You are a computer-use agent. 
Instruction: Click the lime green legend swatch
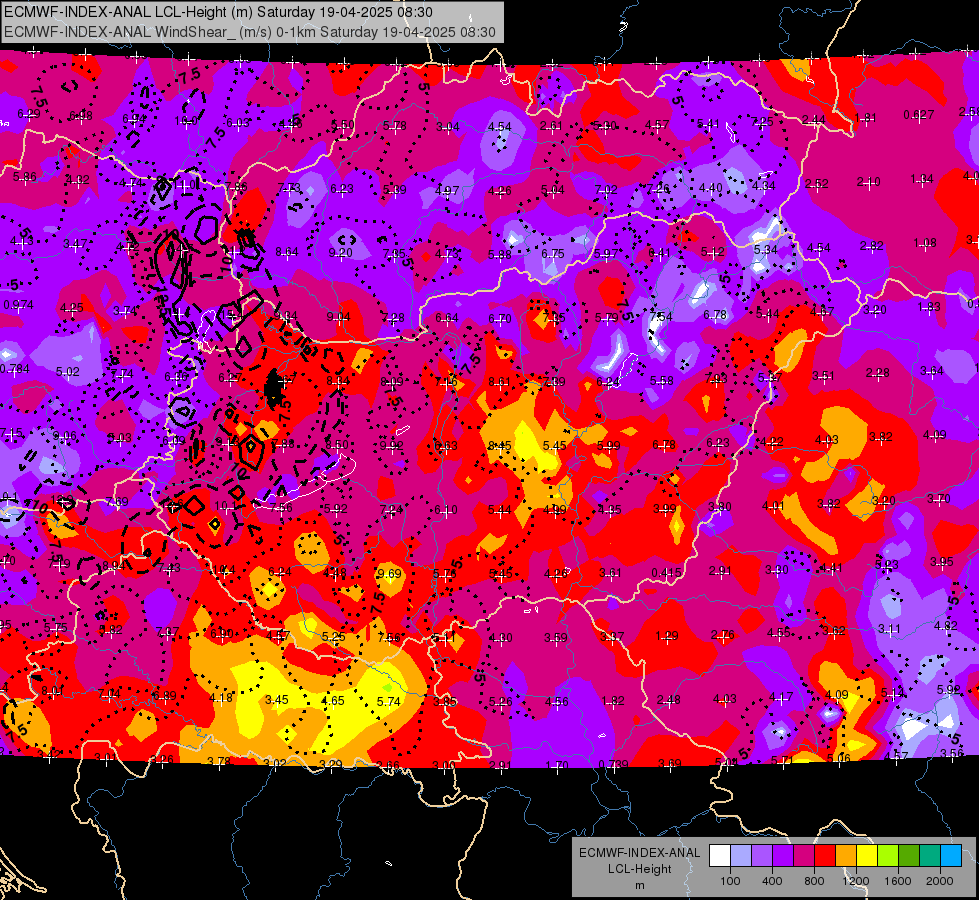click(888, 856)
